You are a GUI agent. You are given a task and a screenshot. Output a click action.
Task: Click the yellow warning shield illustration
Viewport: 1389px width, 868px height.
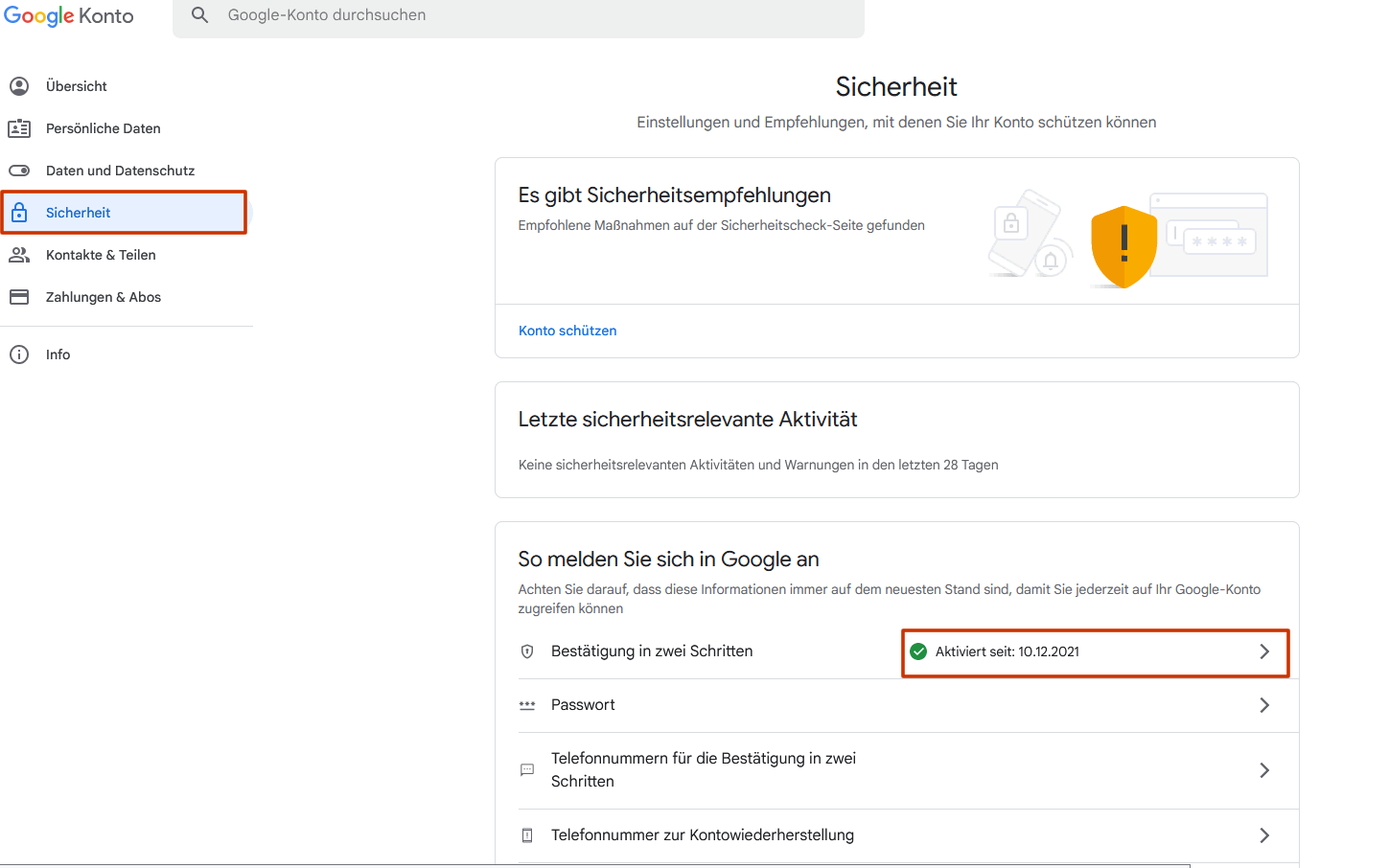click(x=1123, y=247)
